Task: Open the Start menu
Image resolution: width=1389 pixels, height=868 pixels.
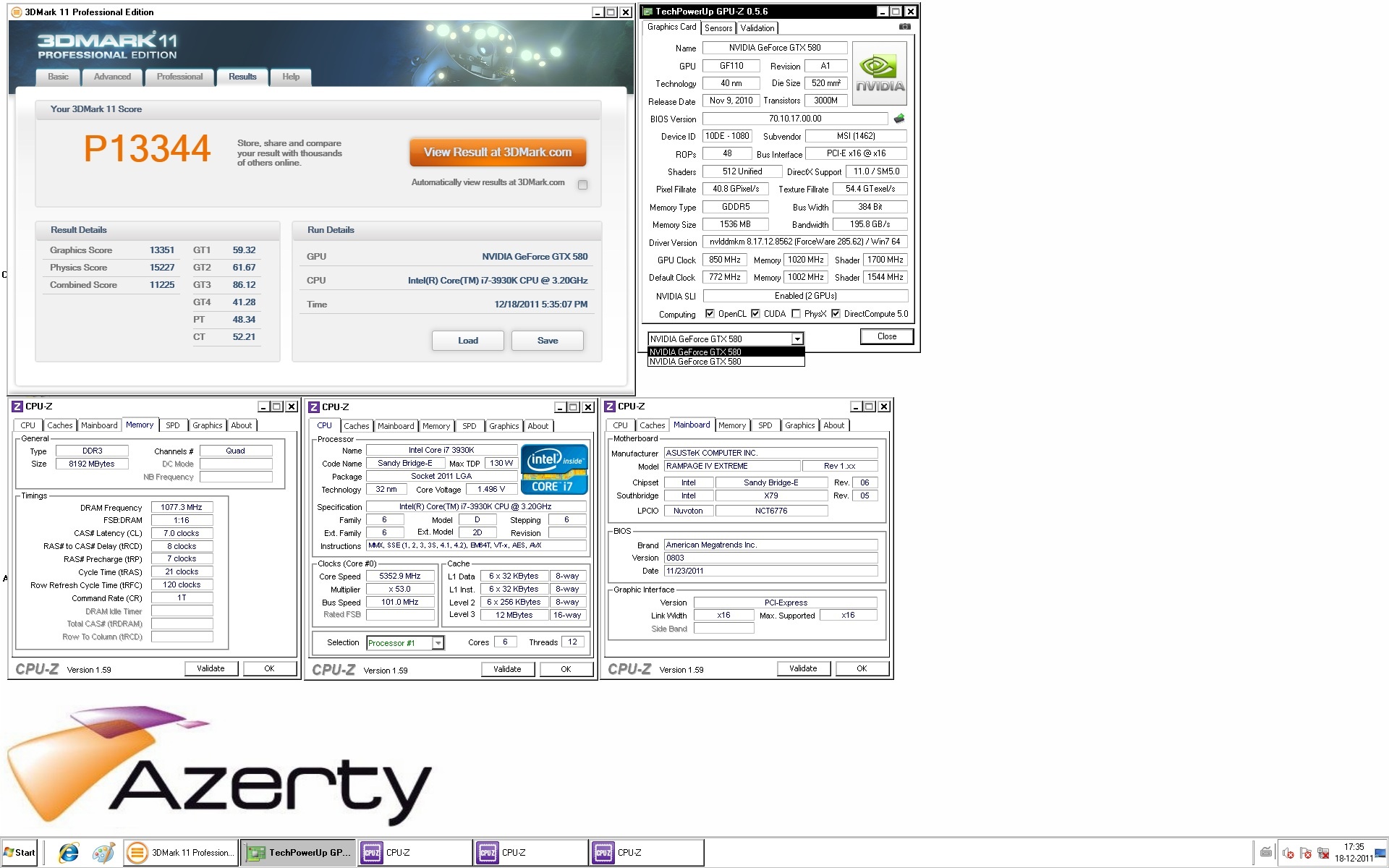Action: click(20, 853)
